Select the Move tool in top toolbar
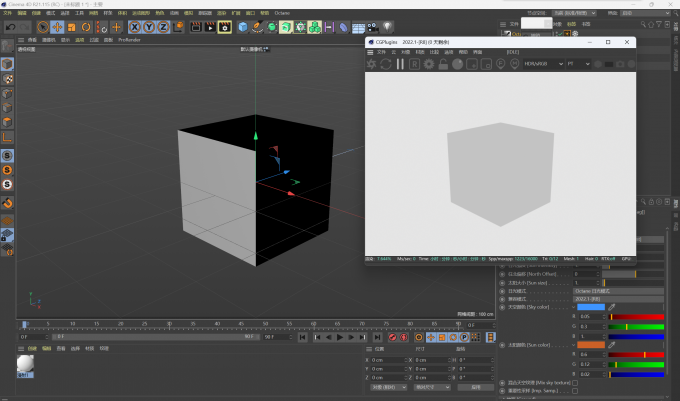Viewport: 680px width, 401px height. [x=57, y=27]
